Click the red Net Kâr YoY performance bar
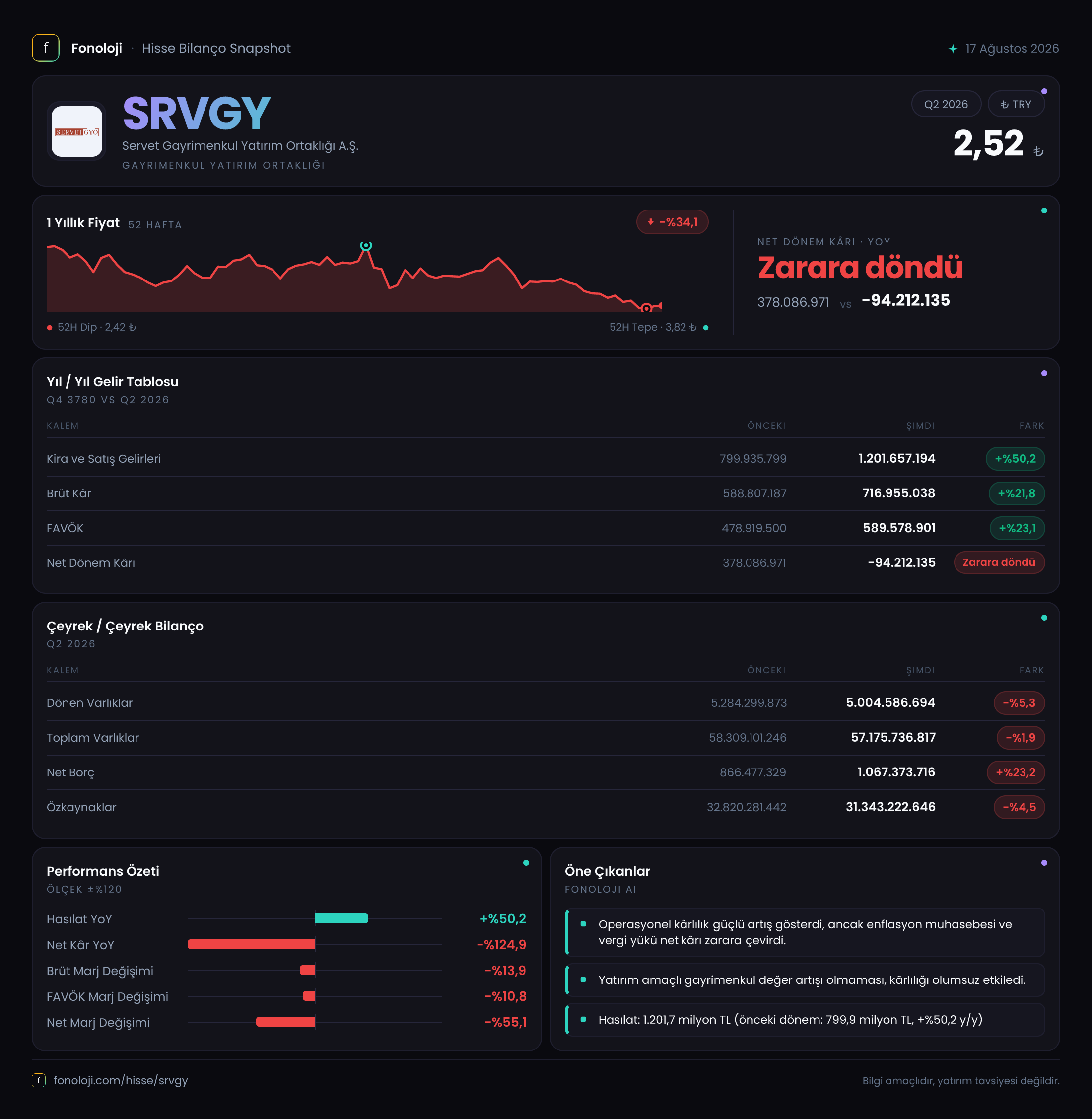Viewport: 1092px width, 1119px height. click(x=251, y=944)
